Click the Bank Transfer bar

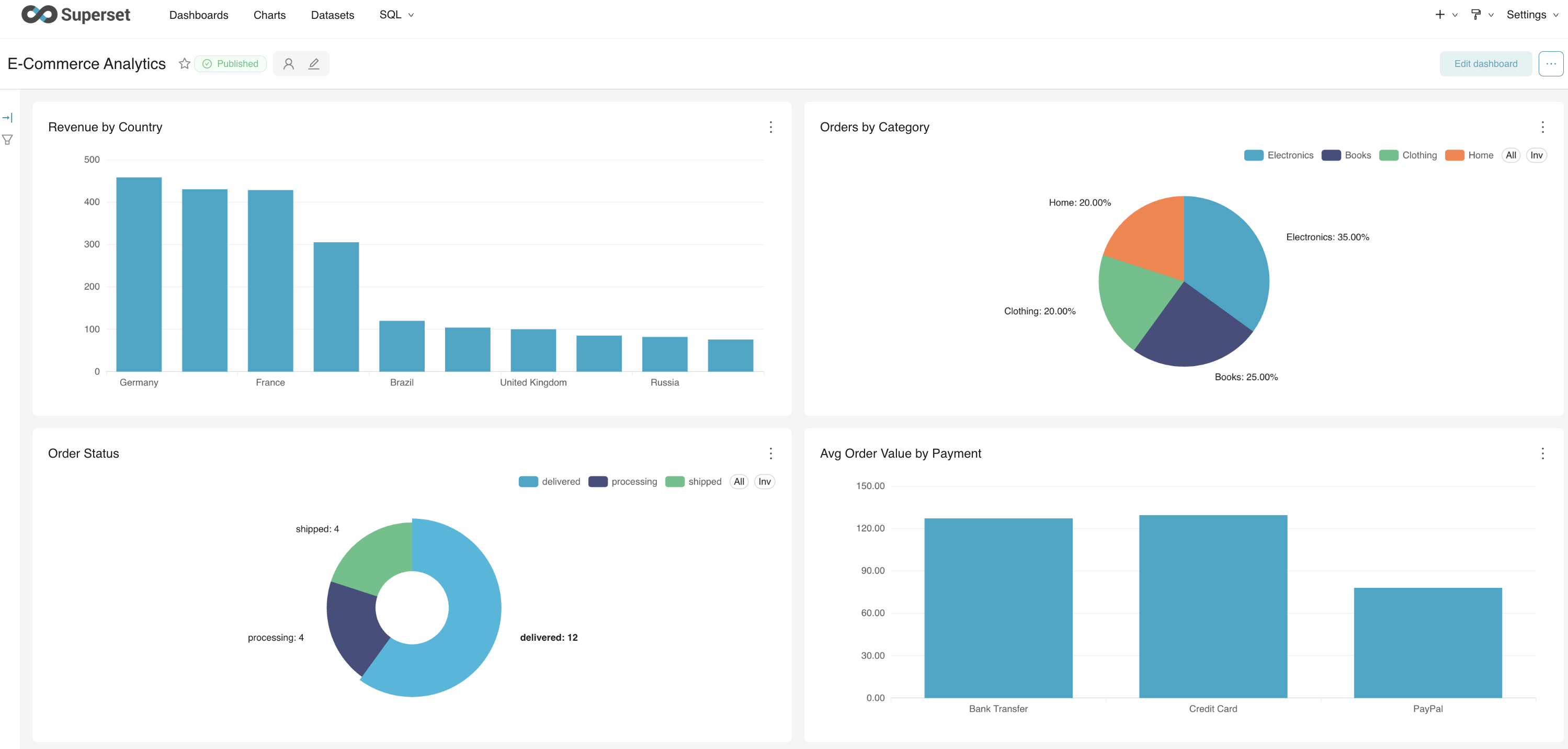pyautogui.click(x=998, y=608)
